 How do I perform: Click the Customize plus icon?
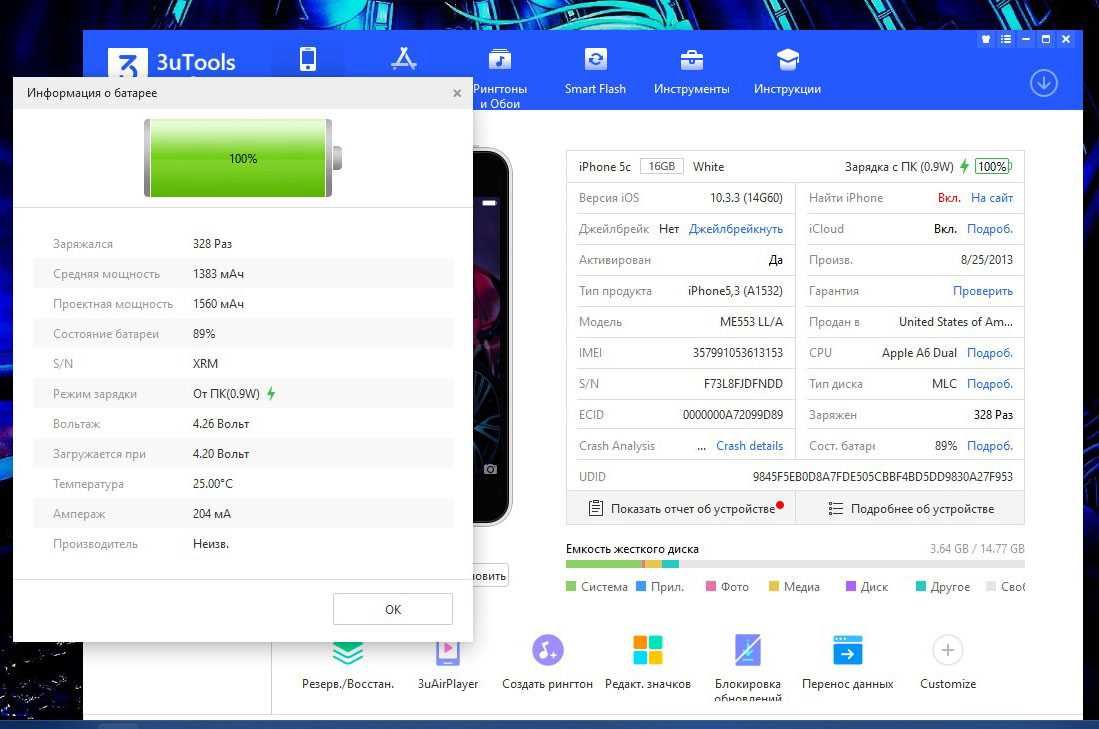948,650
